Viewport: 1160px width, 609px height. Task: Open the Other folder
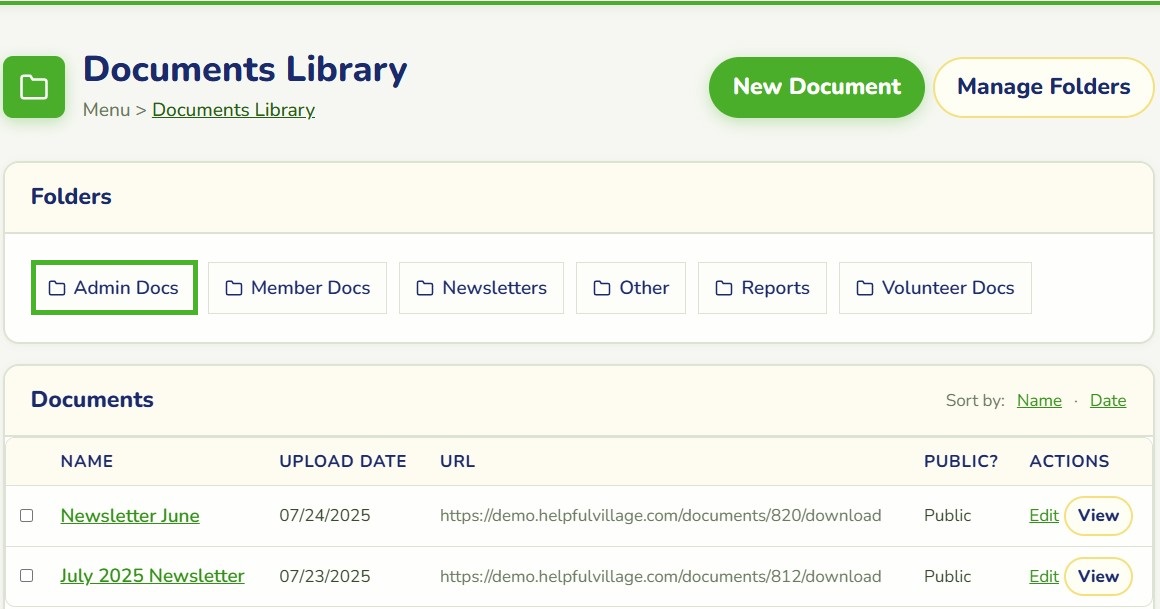631,288
